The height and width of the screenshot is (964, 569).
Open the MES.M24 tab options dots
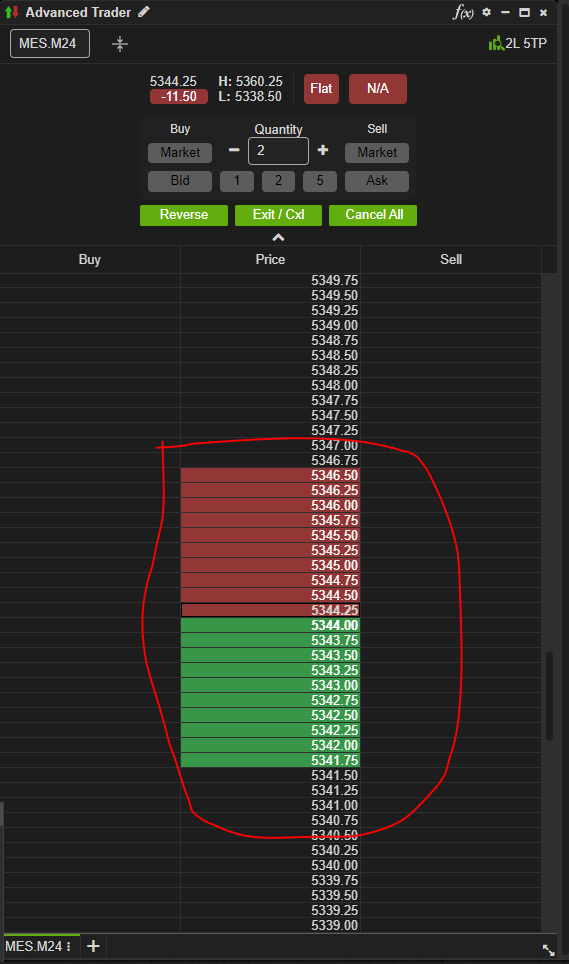(69, 946)
